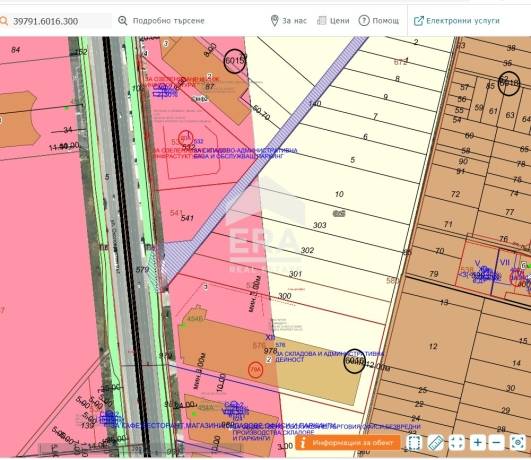Click parcel 303 on the map
Screen dimensions: 531x460
319,225
